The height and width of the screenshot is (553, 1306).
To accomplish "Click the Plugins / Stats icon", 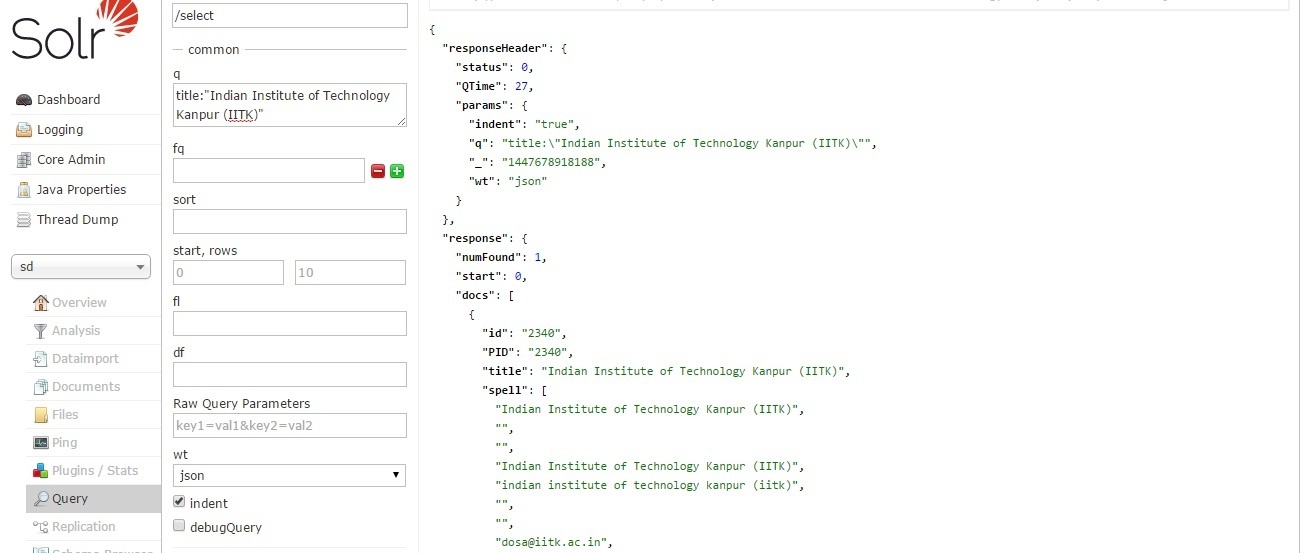I will 41,471.
